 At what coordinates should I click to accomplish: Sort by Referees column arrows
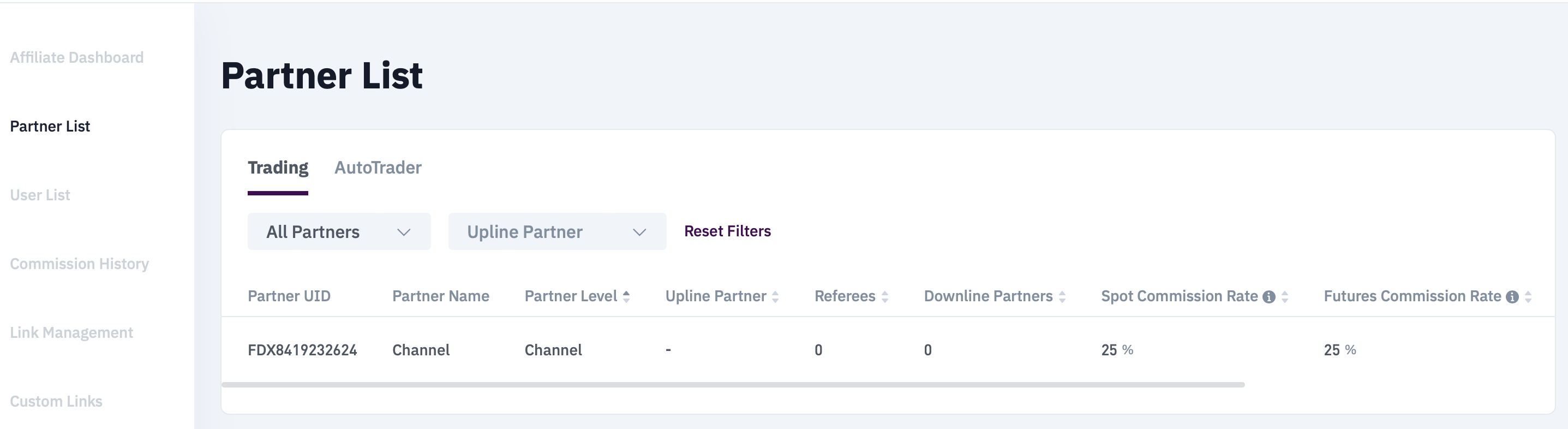(885, 296)
